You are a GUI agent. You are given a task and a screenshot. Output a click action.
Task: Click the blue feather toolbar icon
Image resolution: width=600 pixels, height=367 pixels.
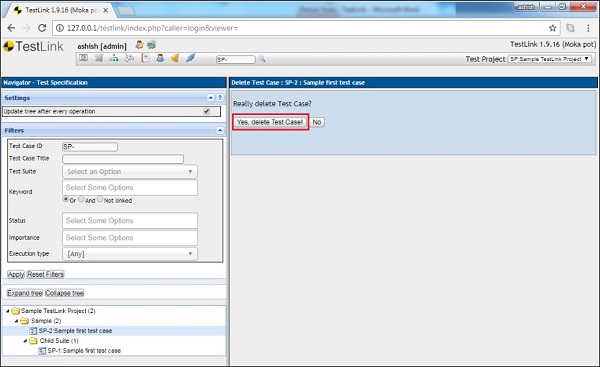[190, 58]
